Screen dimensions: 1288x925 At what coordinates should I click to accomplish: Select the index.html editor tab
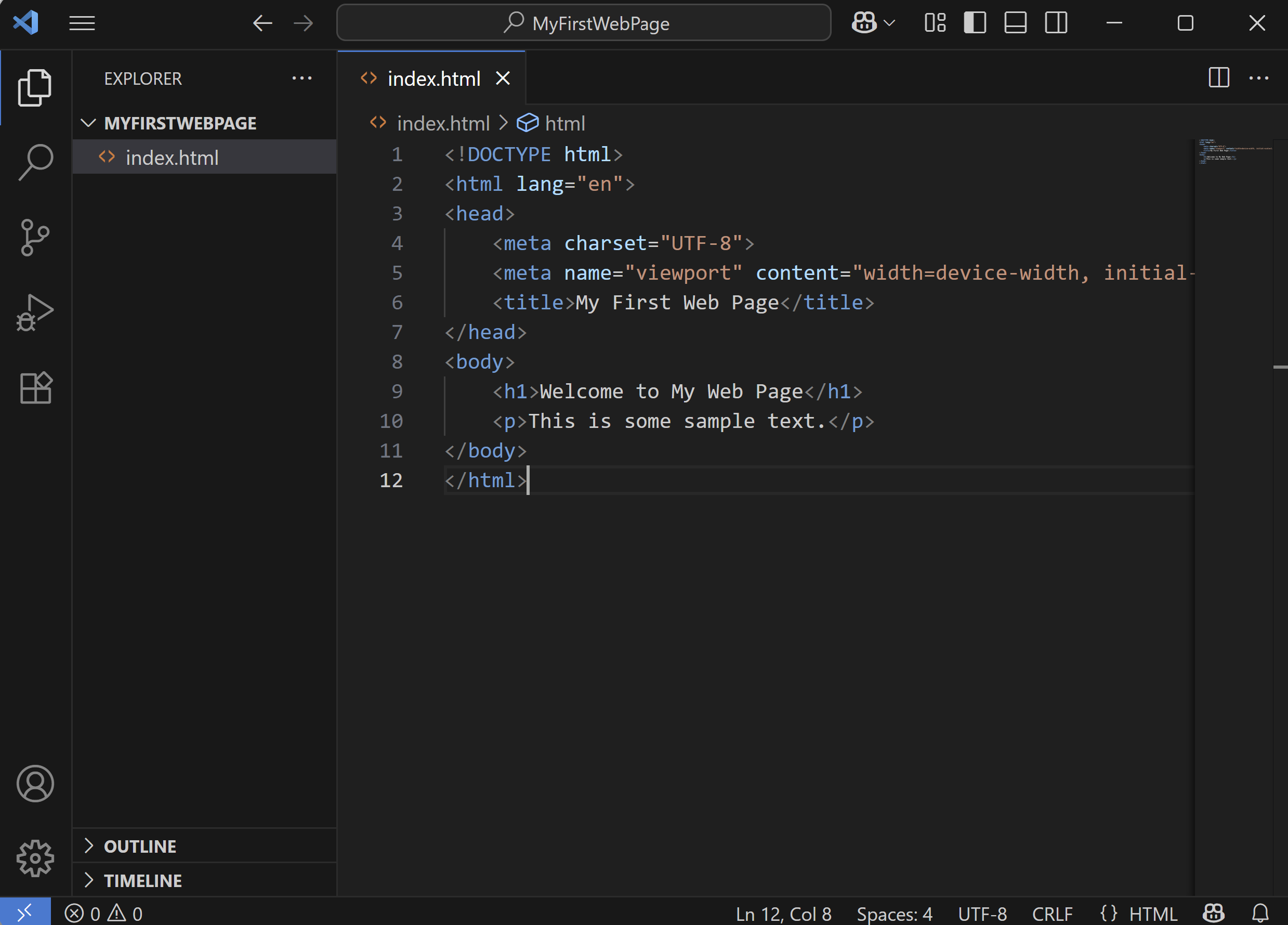(x=434, y=79)
